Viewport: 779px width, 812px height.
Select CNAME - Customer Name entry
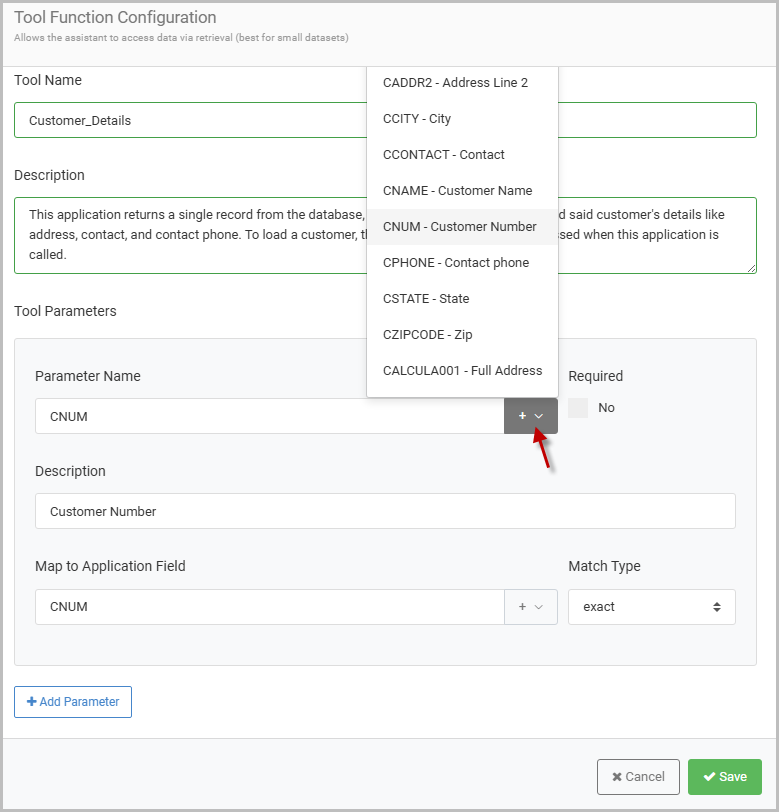[457, 191]
